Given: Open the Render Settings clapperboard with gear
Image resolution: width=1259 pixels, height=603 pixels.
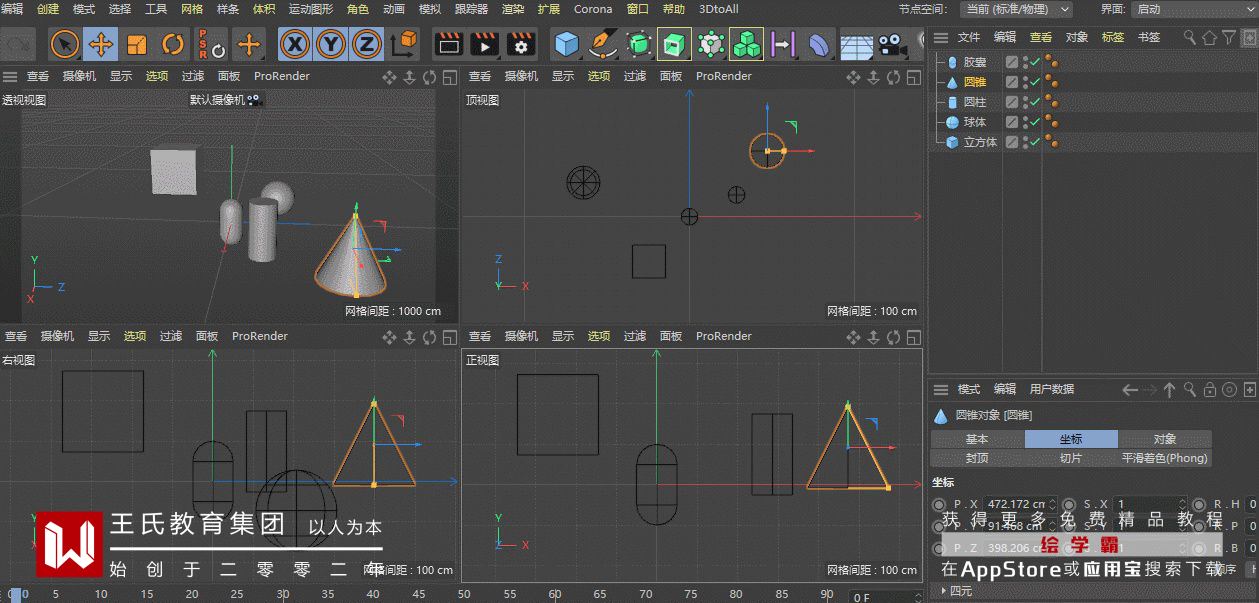Looking at the screenshot, I should tap(521, 44).
